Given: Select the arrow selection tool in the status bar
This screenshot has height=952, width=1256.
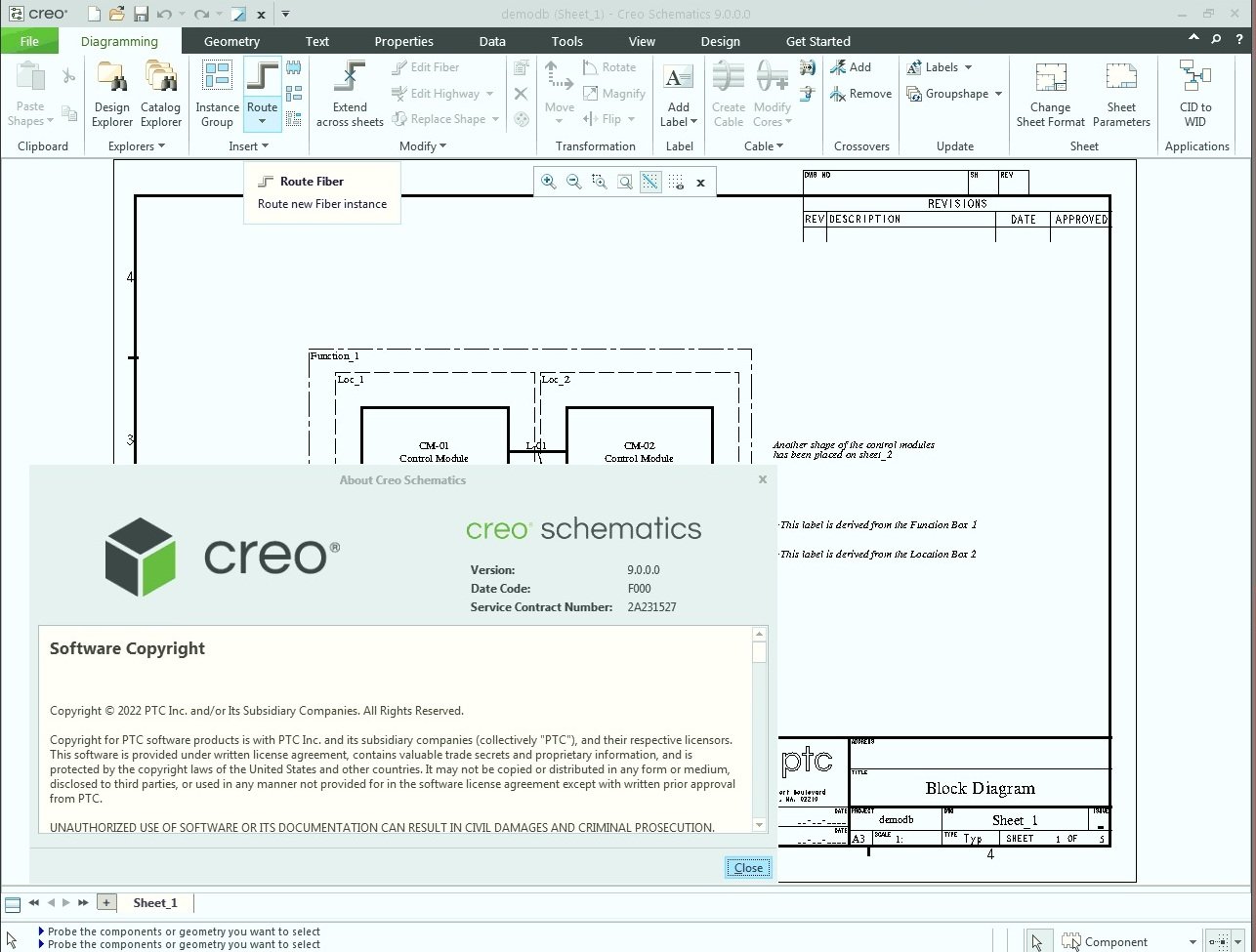Looking at the screenshot, I should coord(1037,941).
